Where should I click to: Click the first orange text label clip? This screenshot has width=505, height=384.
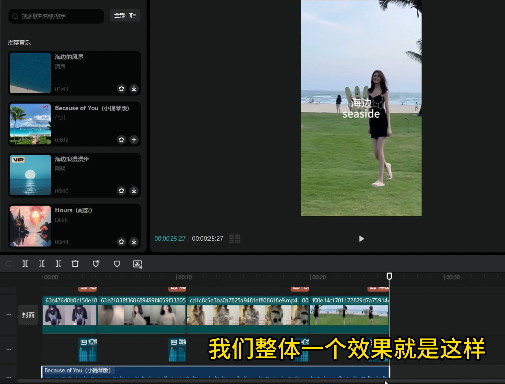tap(88, 288)
